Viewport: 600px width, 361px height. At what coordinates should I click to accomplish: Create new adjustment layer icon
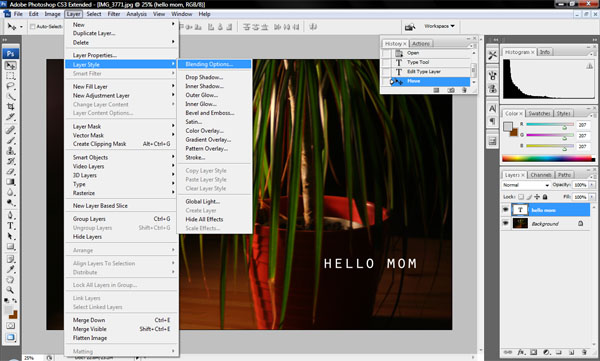point(546,352)
